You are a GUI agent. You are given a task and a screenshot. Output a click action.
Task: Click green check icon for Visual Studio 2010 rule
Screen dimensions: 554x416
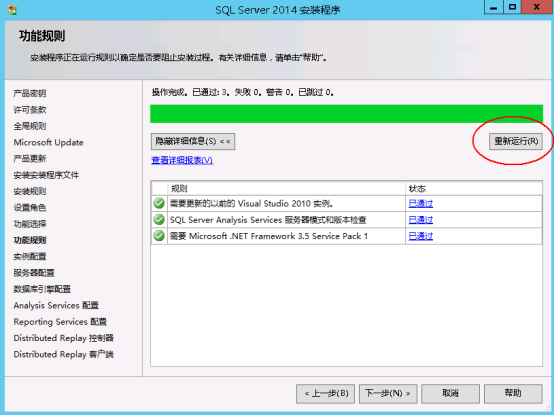pyautogui.click(x=159, y=203)
